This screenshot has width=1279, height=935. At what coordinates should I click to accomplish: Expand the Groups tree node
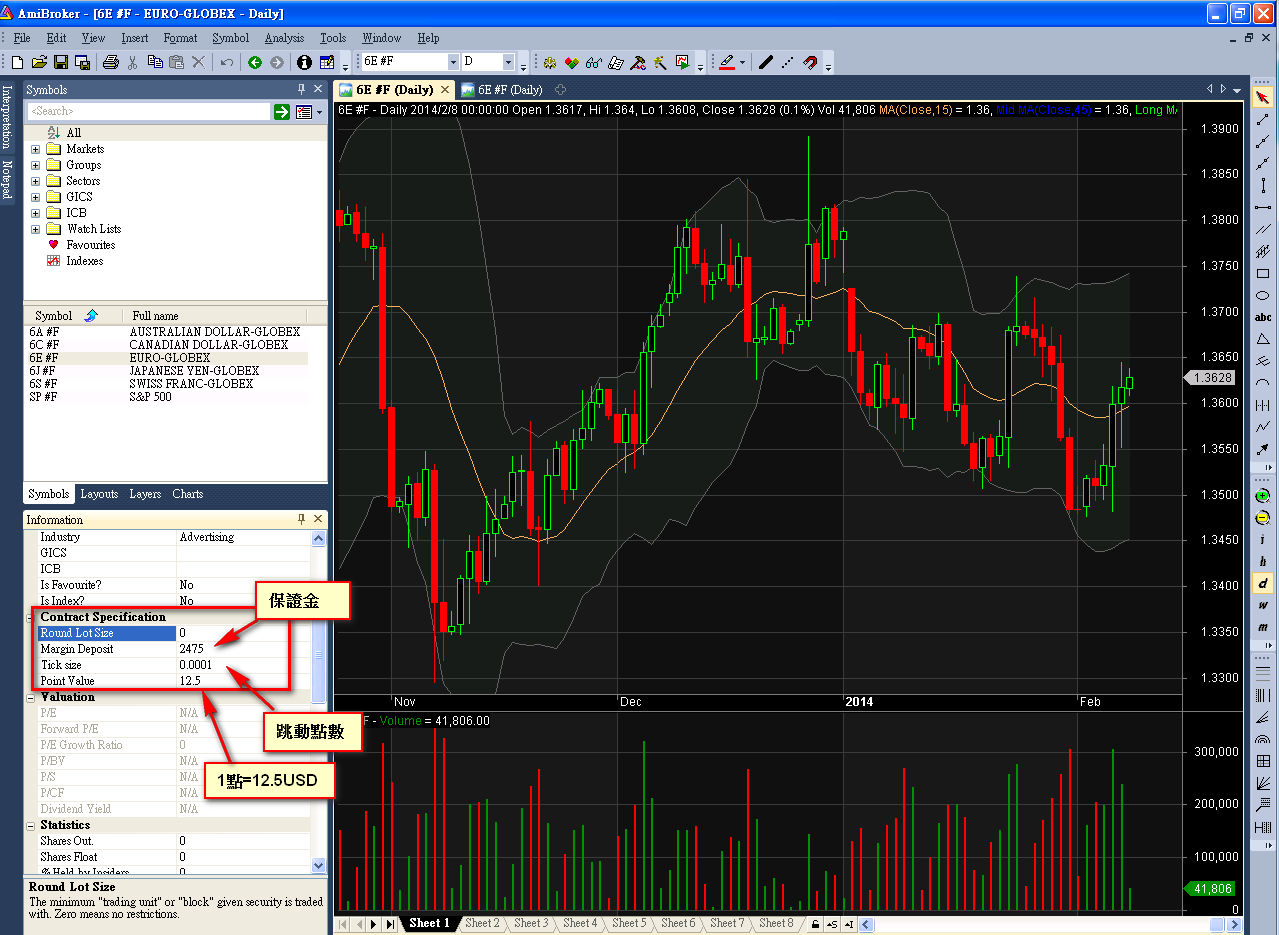(x=36, y=165)
